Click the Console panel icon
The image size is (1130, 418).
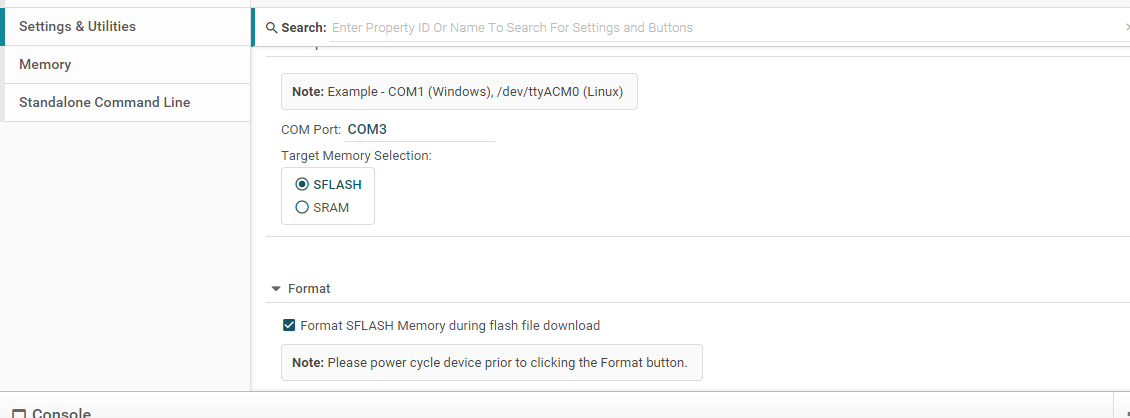click(19, 413)
